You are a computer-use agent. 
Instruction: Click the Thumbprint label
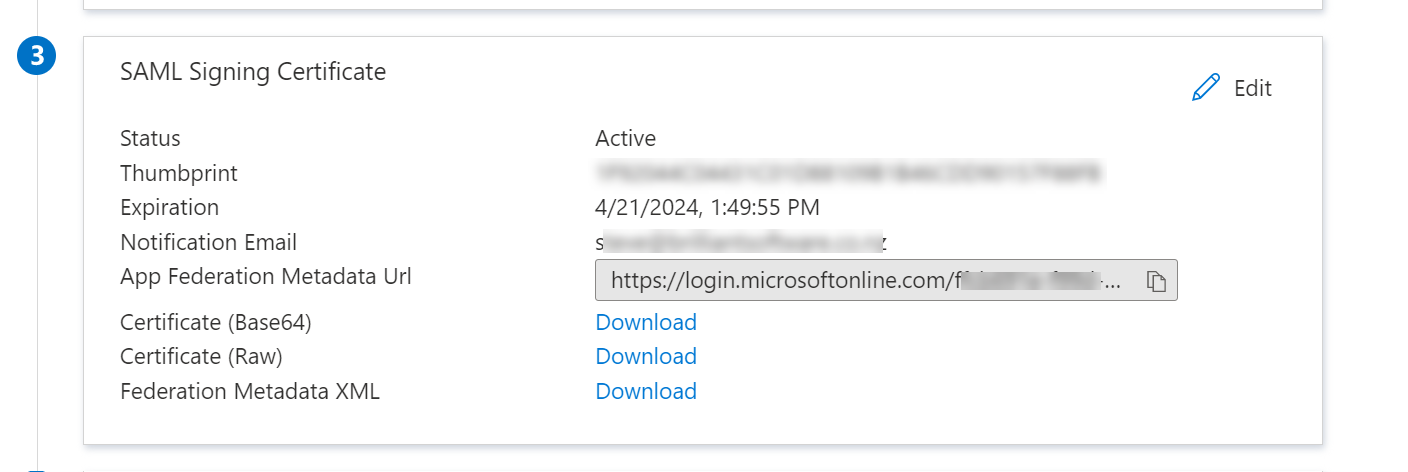tap(179, 173)
